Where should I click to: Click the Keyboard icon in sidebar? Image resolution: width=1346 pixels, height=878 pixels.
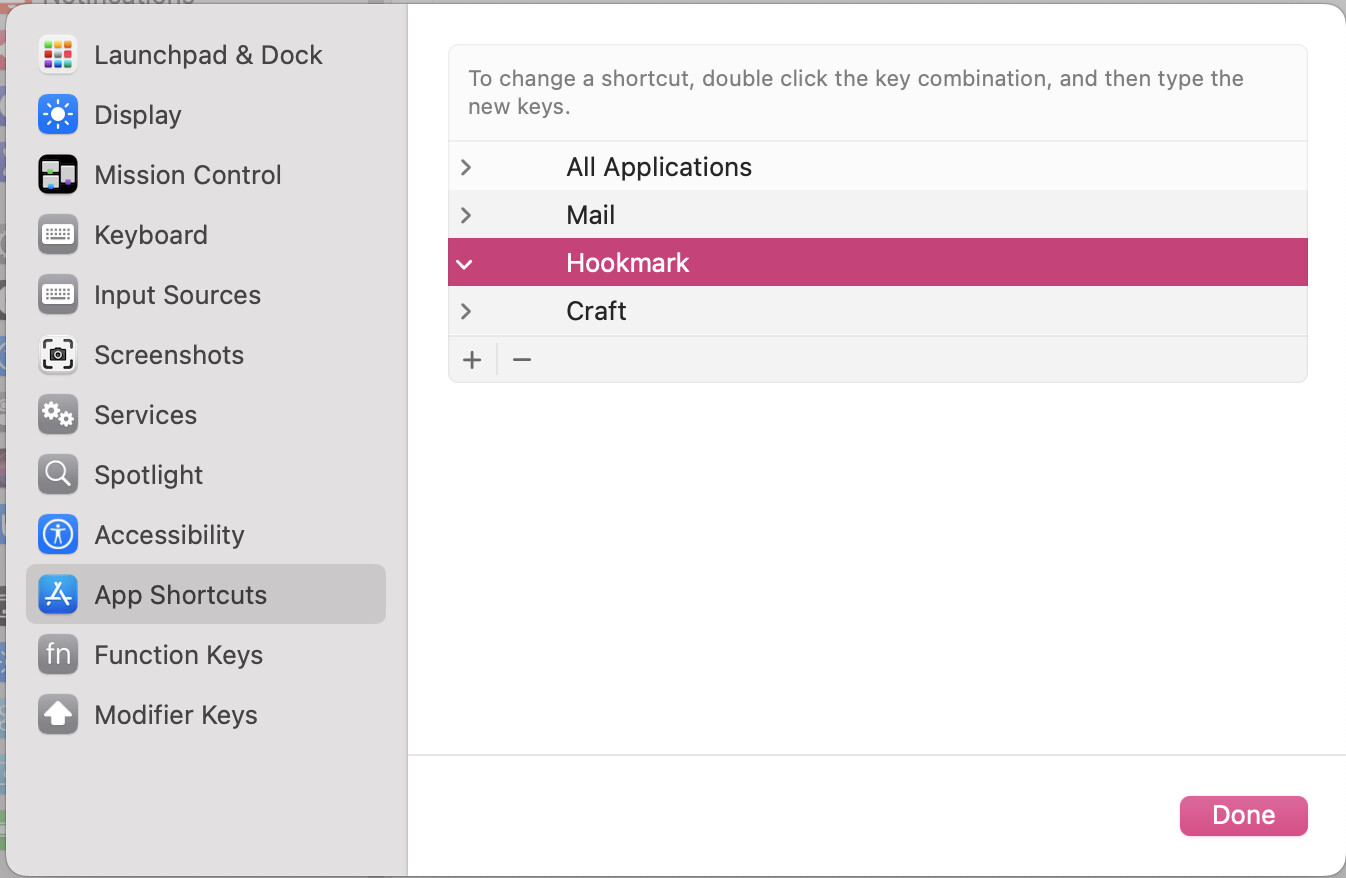click(x=58, y=235)
